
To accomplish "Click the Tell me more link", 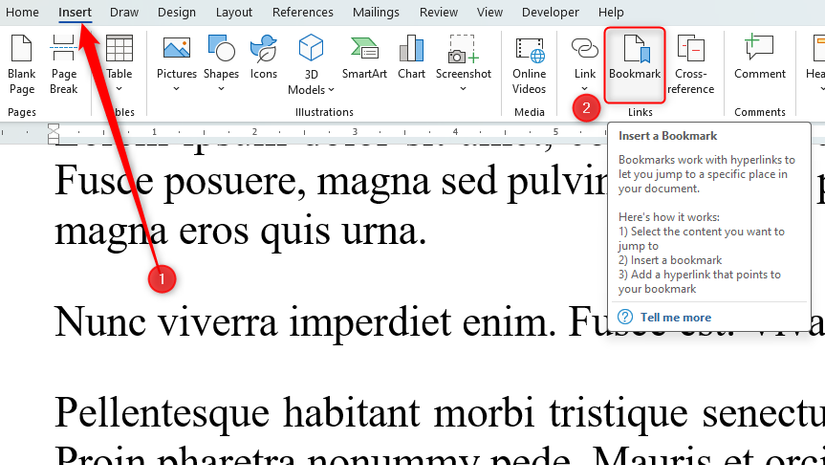I will (676, 317).
